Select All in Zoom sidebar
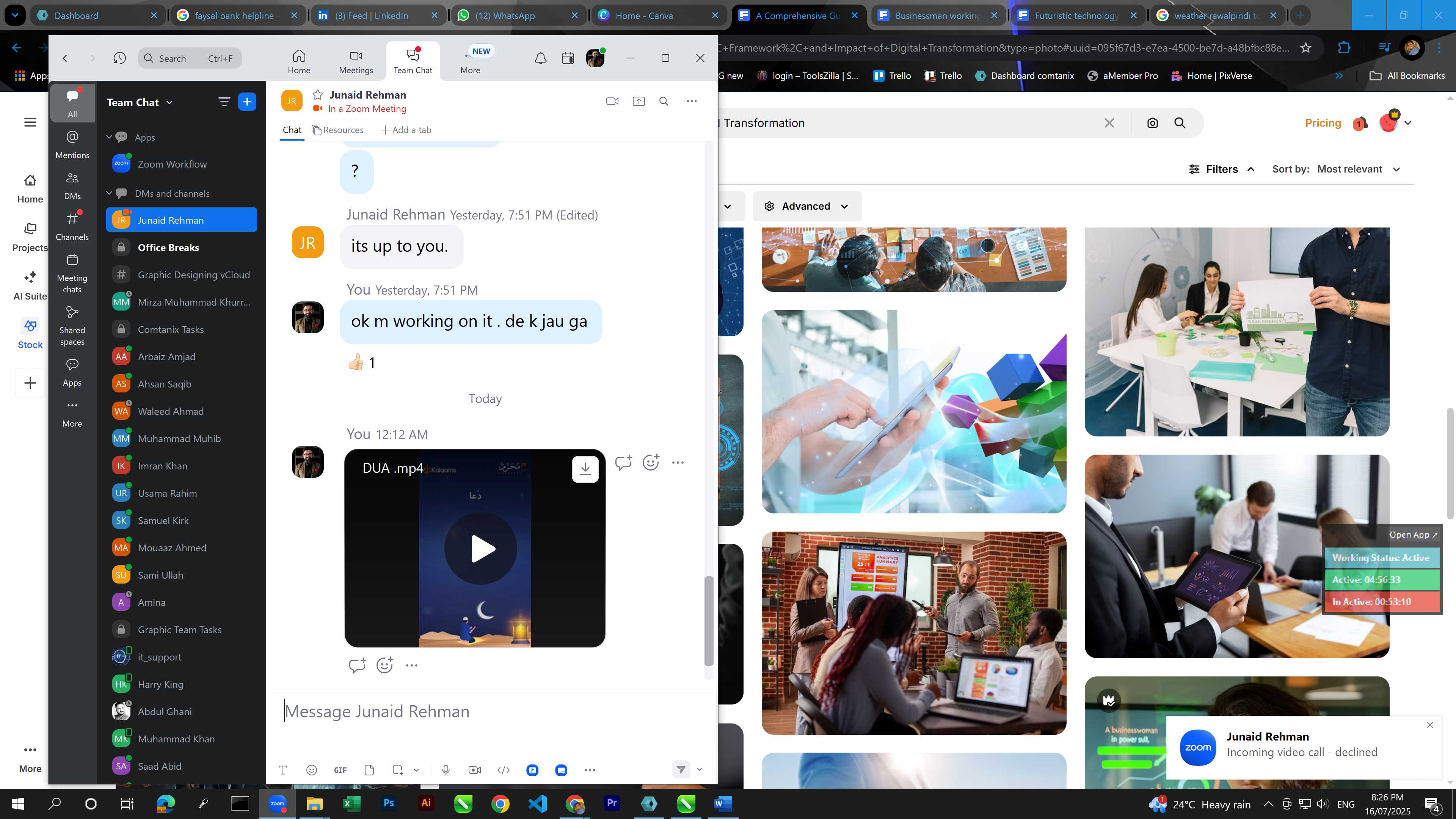Screen dimensions: 1456x819 point(72,103)
